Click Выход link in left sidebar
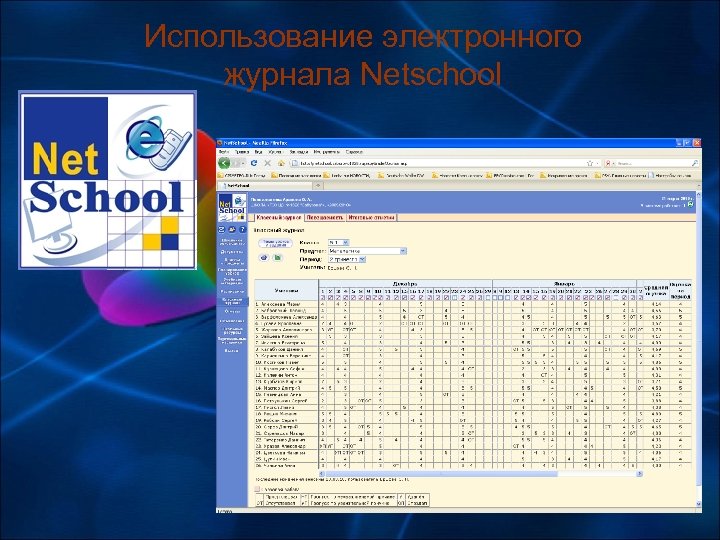 click(x=232, y=350)
